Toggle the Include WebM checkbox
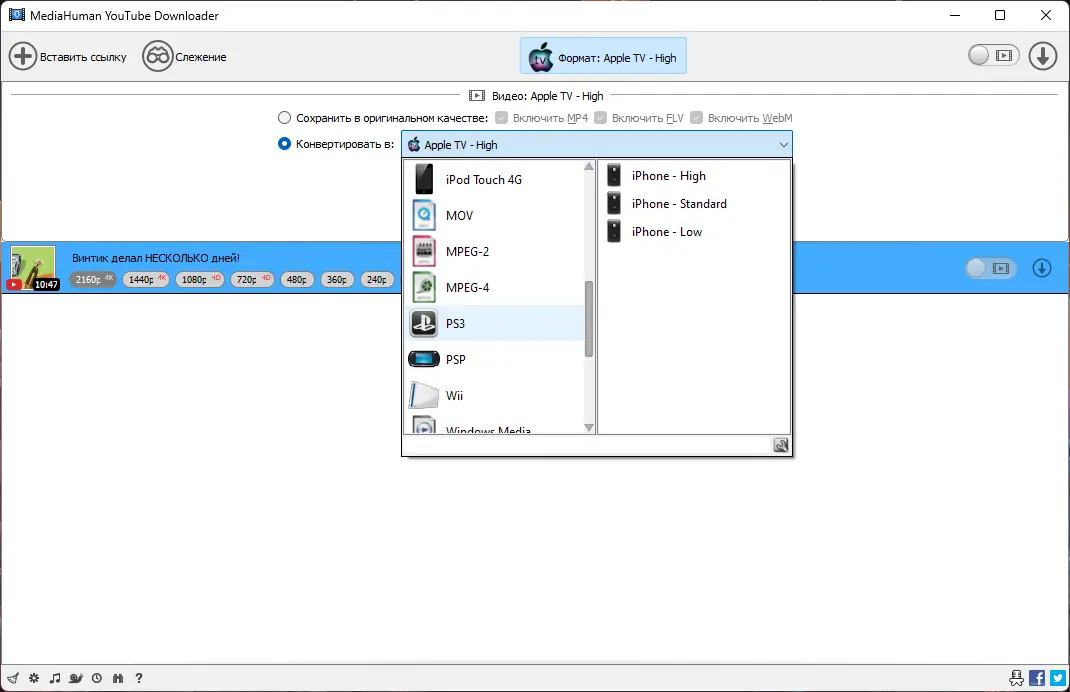The height and width of the screenshot is (692, 1070). pyautogui.click(x=696, y=118)
